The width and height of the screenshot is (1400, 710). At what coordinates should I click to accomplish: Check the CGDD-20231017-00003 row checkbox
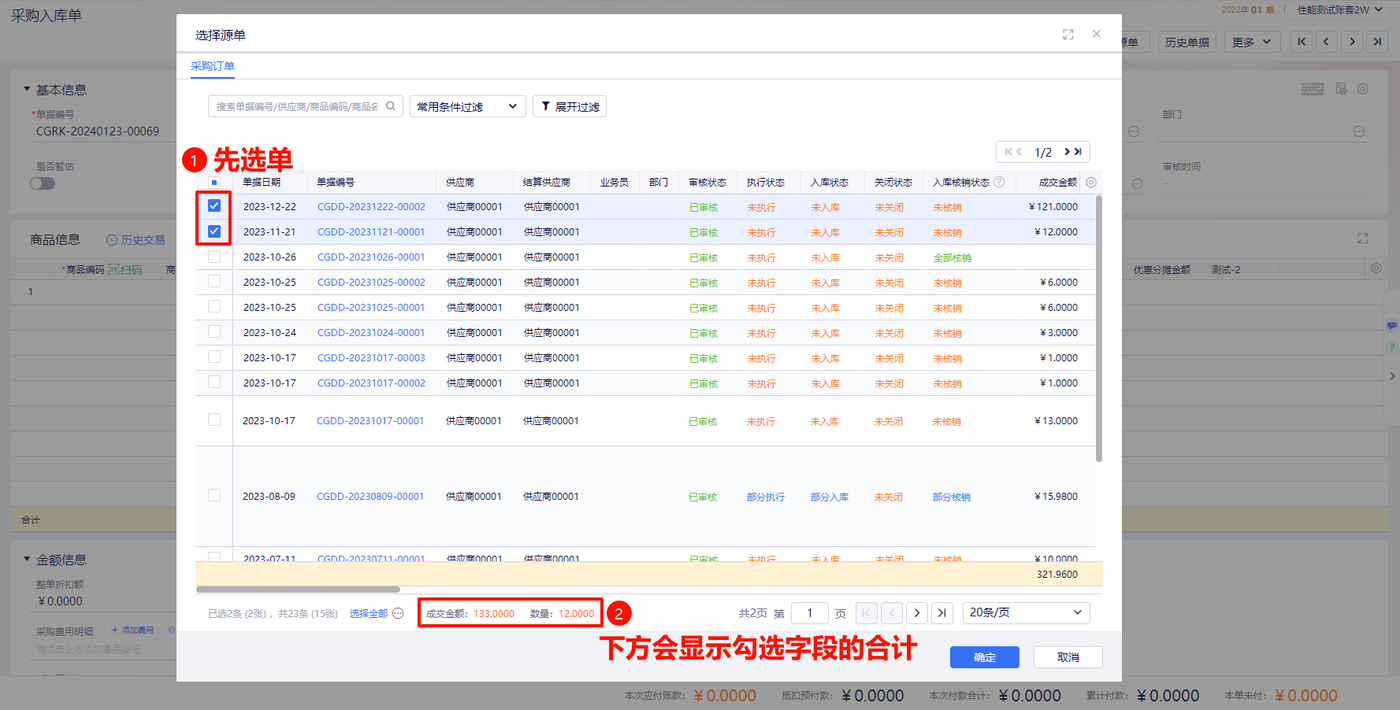(x=214, y=357)
